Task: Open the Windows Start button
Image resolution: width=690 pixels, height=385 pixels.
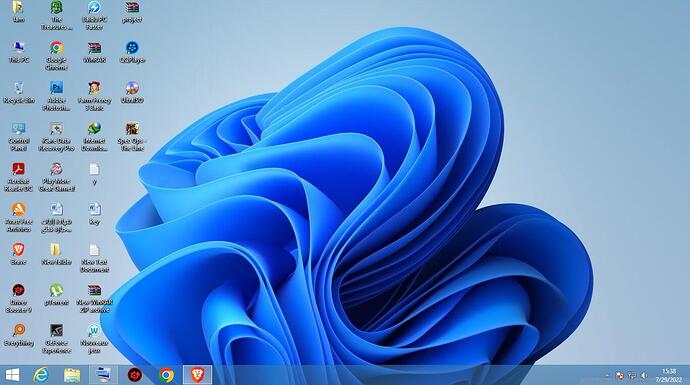Action: point(12,375)
